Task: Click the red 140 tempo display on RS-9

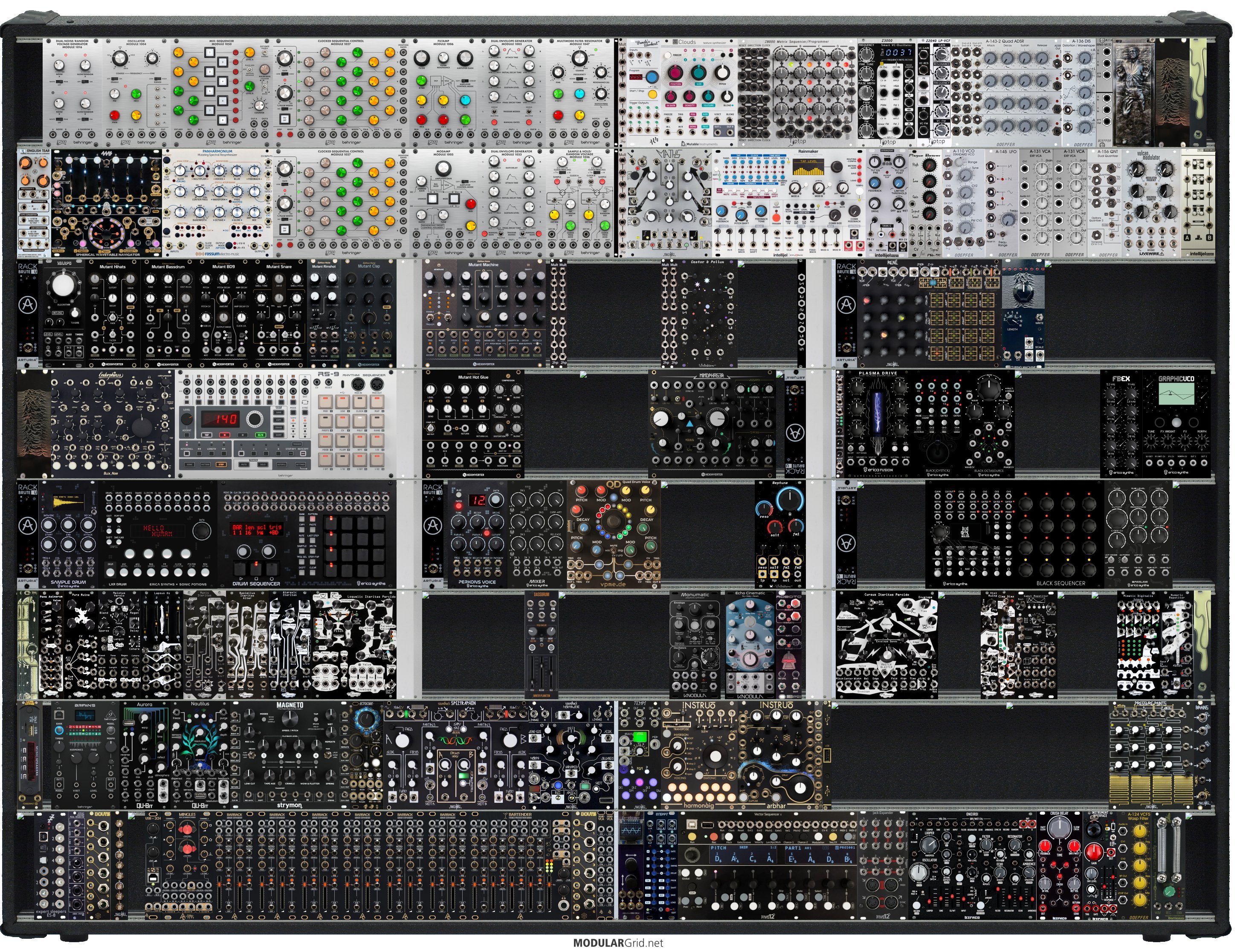Action: (x=220, y=419)
